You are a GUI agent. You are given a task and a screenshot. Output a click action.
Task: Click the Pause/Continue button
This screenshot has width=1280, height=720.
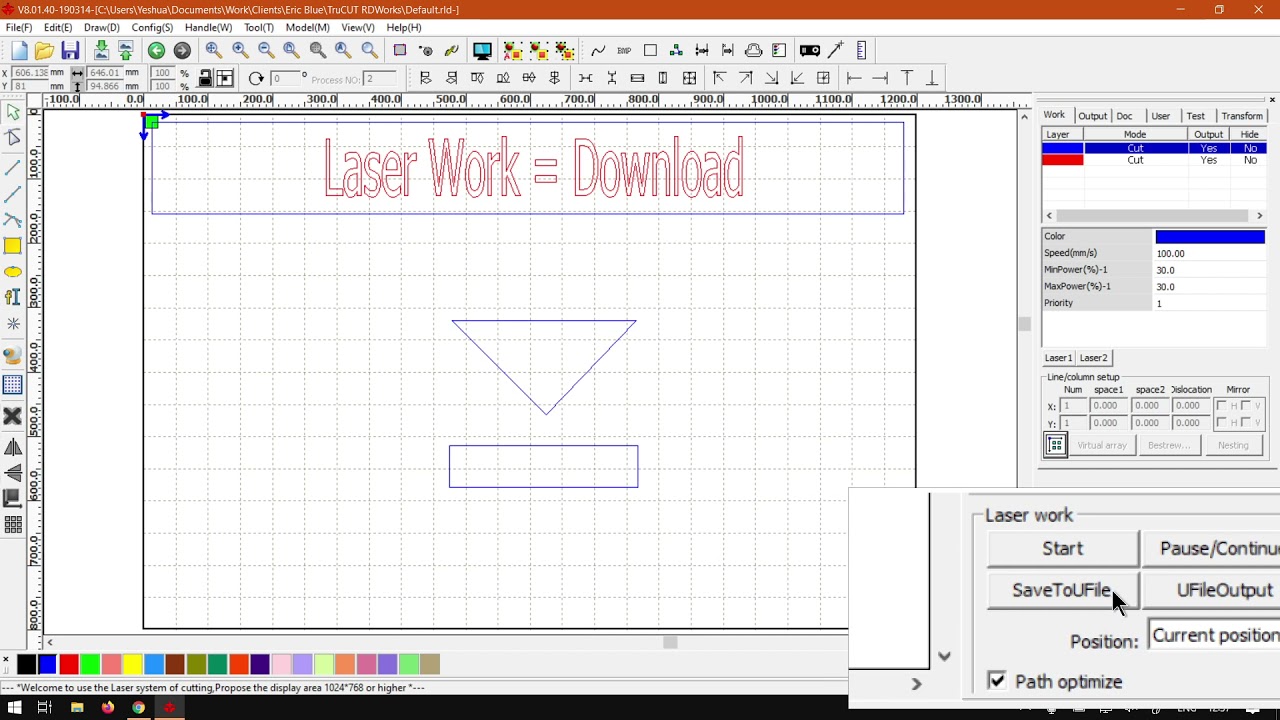[1212, 548]
